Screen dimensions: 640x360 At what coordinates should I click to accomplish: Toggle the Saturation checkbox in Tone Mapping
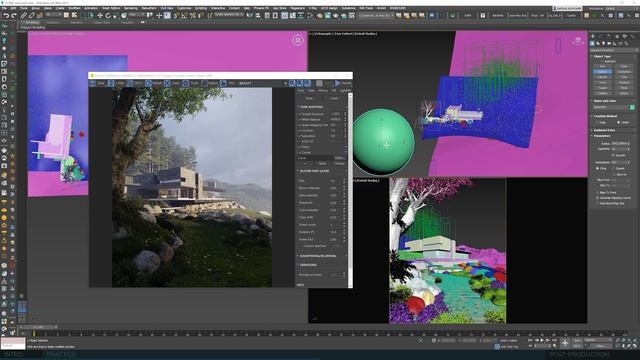tap(300, 136)
